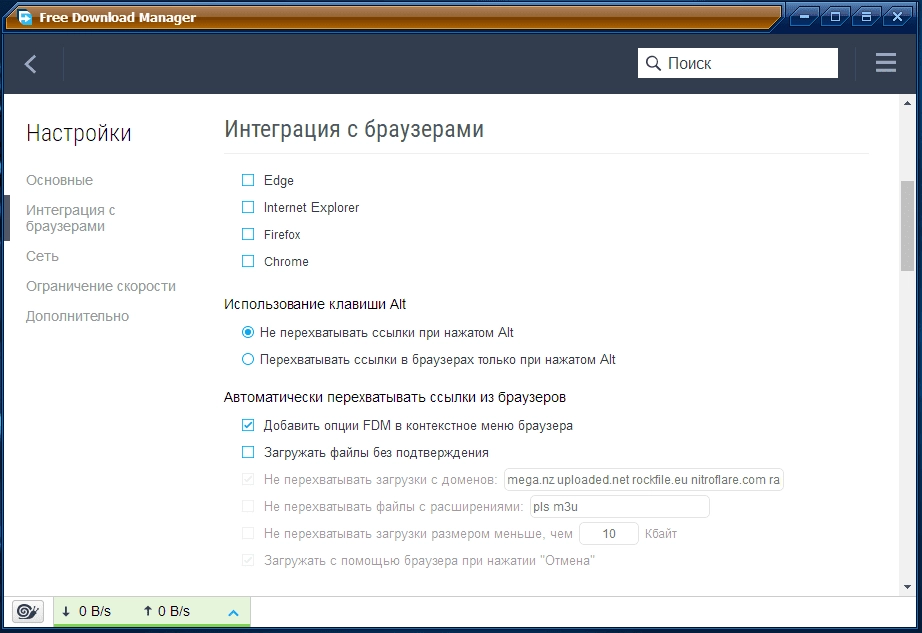This screenshot has width=922, height=633.
Task: Toggle 'Загружать с помощью браузера при нажатии Отмена'
Action: click(248, 560)
